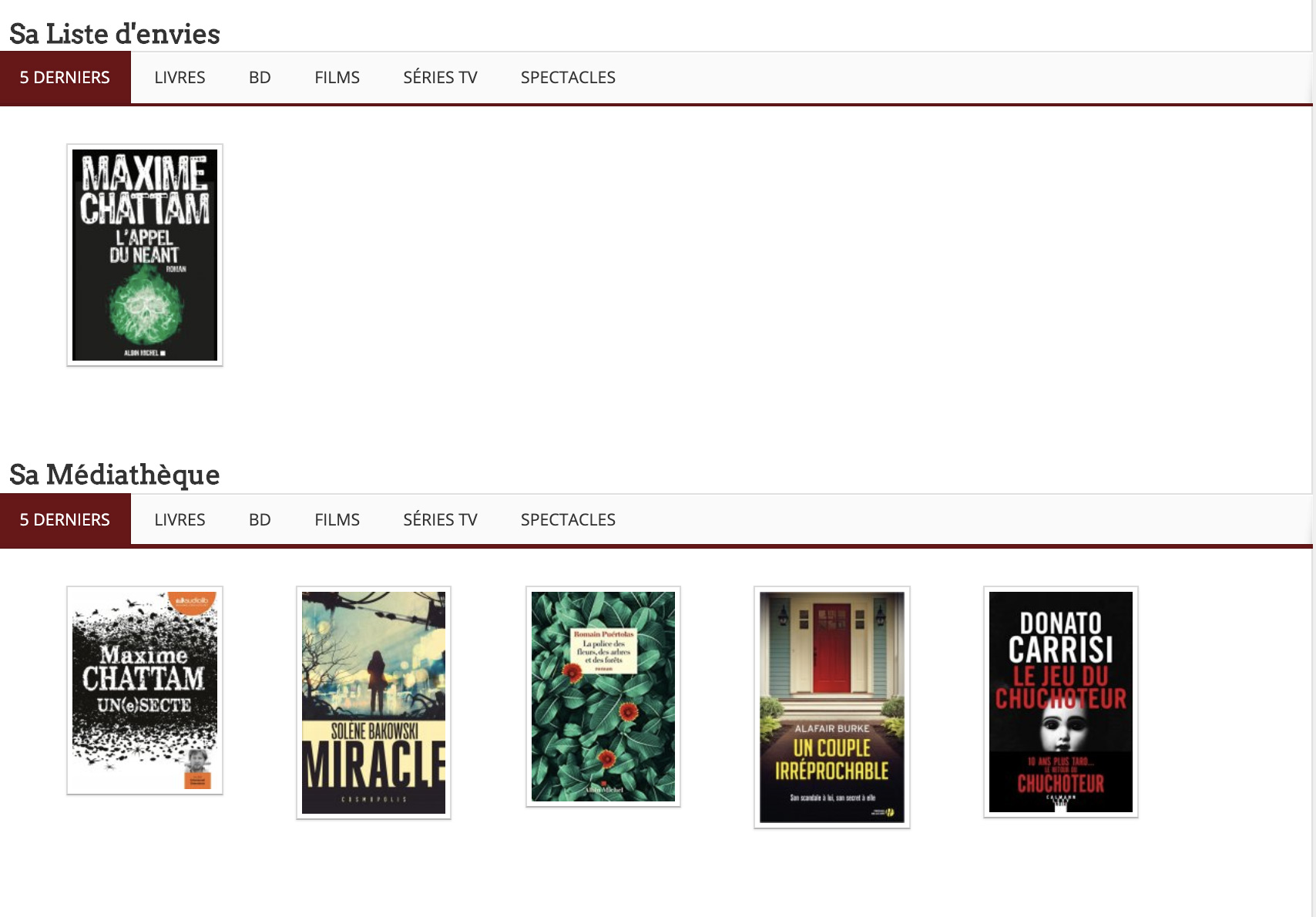Show Films tab in Liste d'envies
Image resolution: width=1316 pixels, height=917 pixels.
337,78
